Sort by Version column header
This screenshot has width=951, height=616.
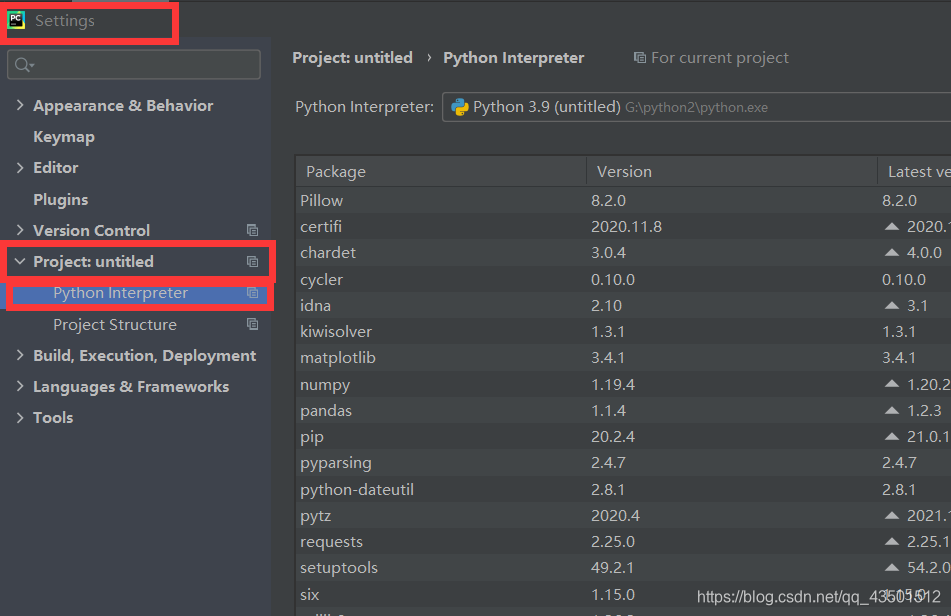tap(732, 172)
